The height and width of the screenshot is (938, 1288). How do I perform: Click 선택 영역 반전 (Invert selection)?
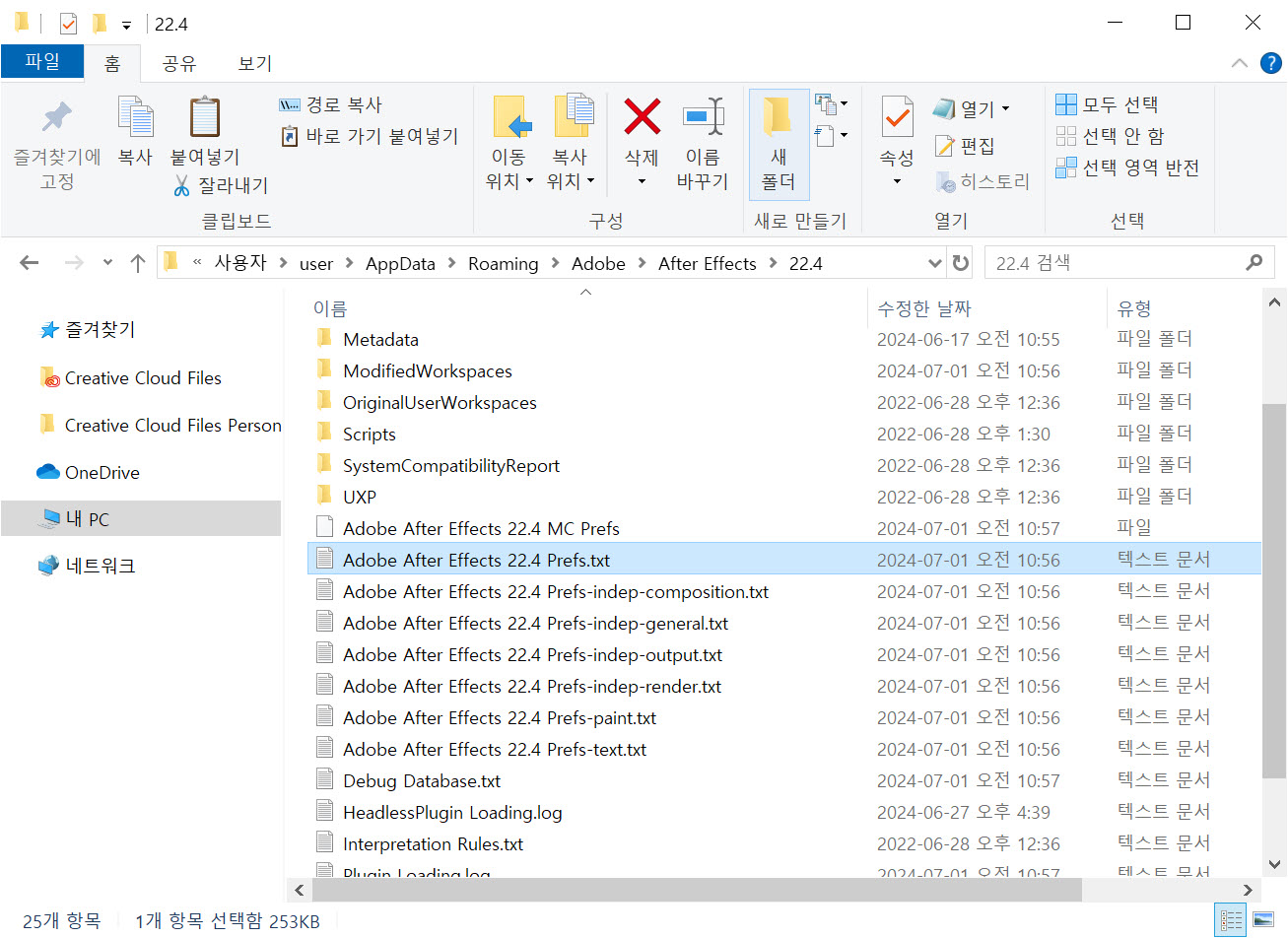tap(1127, 167)
